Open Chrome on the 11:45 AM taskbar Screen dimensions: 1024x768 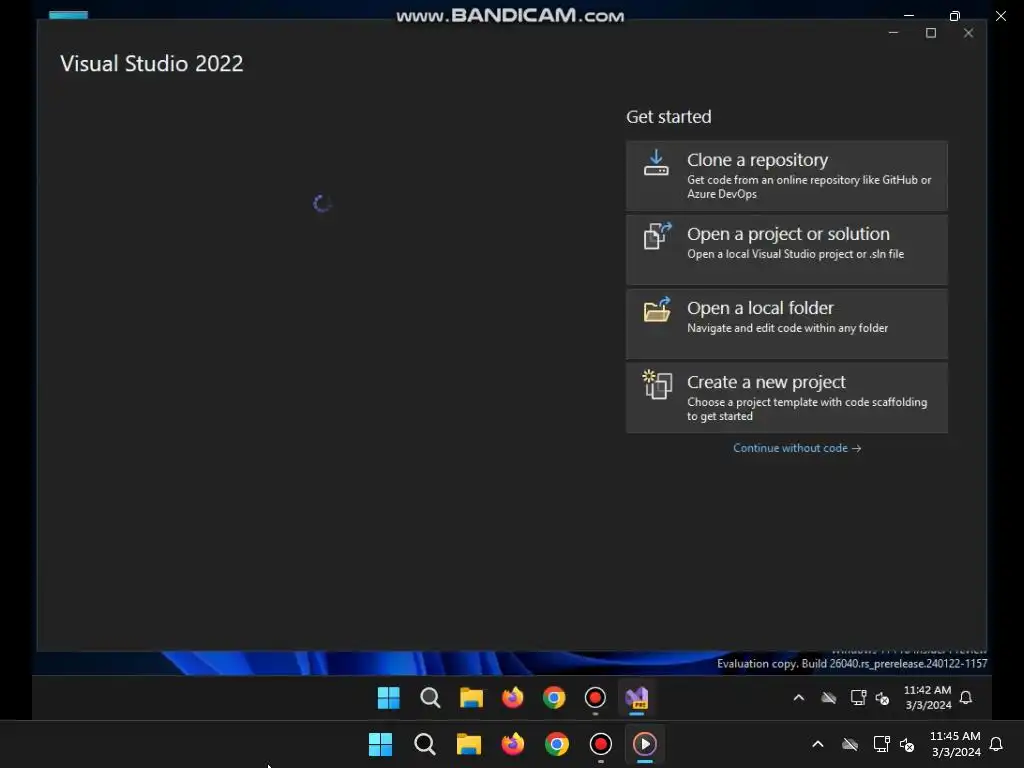click(x=556, y=744)
